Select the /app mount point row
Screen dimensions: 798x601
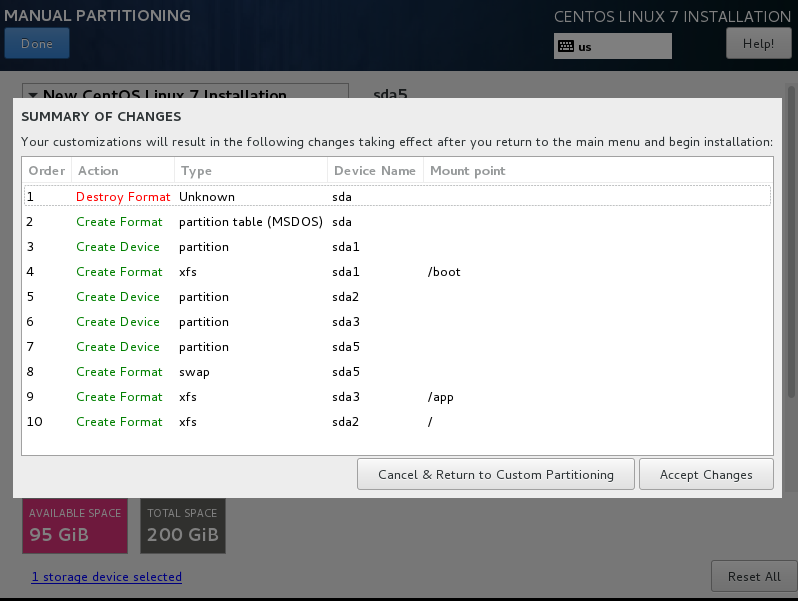pos(397,396)
